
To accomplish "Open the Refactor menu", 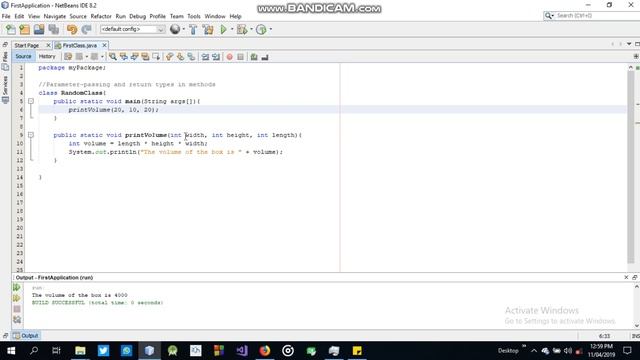I will (x=101, y=16).
